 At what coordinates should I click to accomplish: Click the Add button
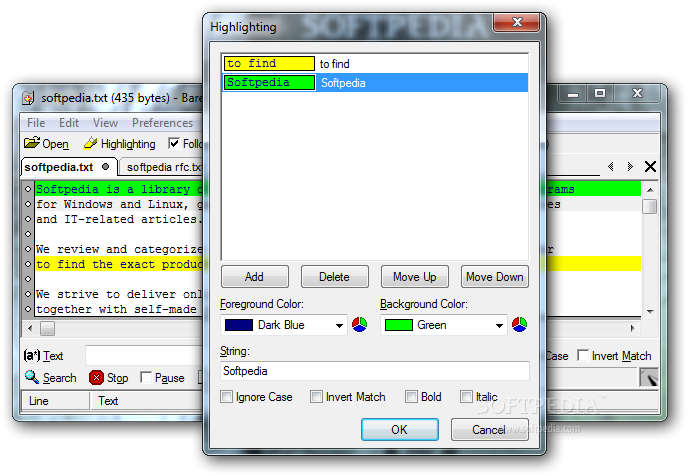[254, 277]
